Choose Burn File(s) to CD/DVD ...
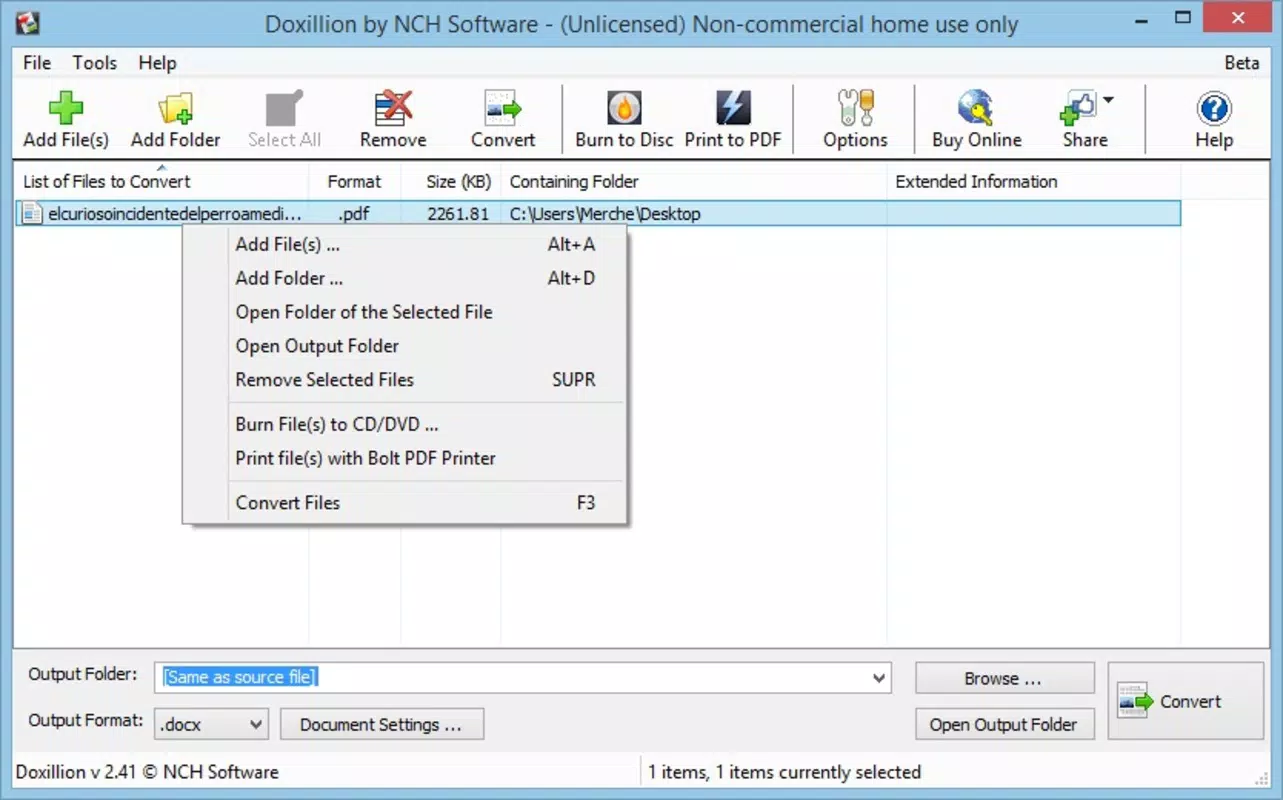Viewport: 1283px width, 800px height. [405, 424]
